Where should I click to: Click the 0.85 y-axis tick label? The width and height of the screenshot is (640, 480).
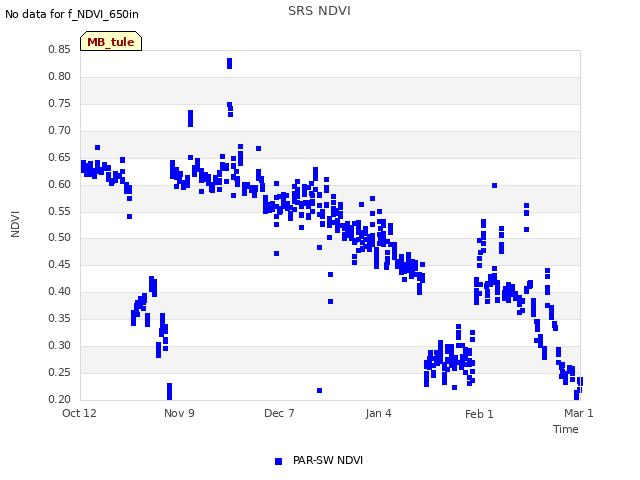[x=60, y=49]
